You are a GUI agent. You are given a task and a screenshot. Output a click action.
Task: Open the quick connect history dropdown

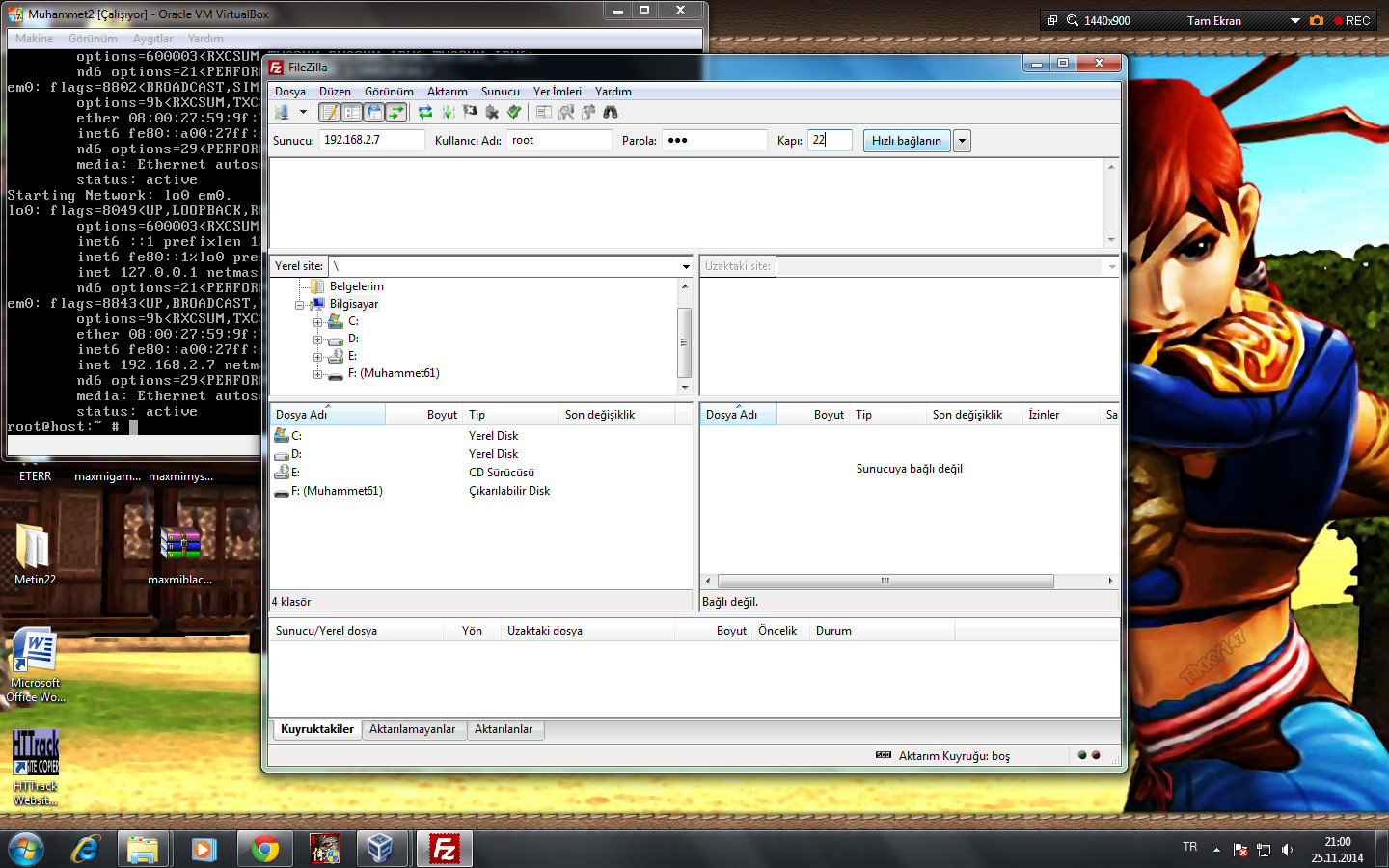(962, 141)
